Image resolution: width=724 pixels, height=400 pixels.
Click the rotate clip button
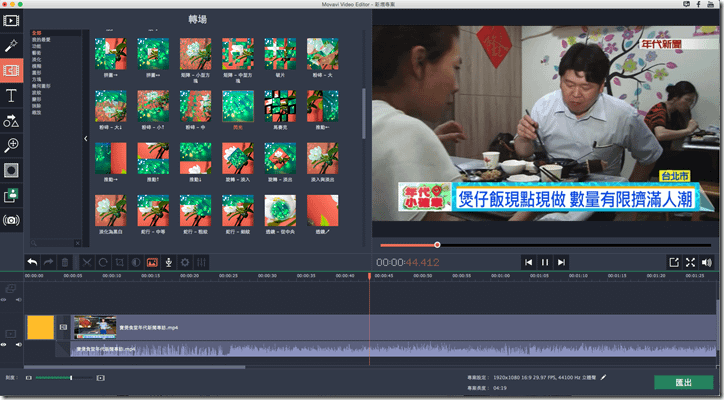(103, 262)
